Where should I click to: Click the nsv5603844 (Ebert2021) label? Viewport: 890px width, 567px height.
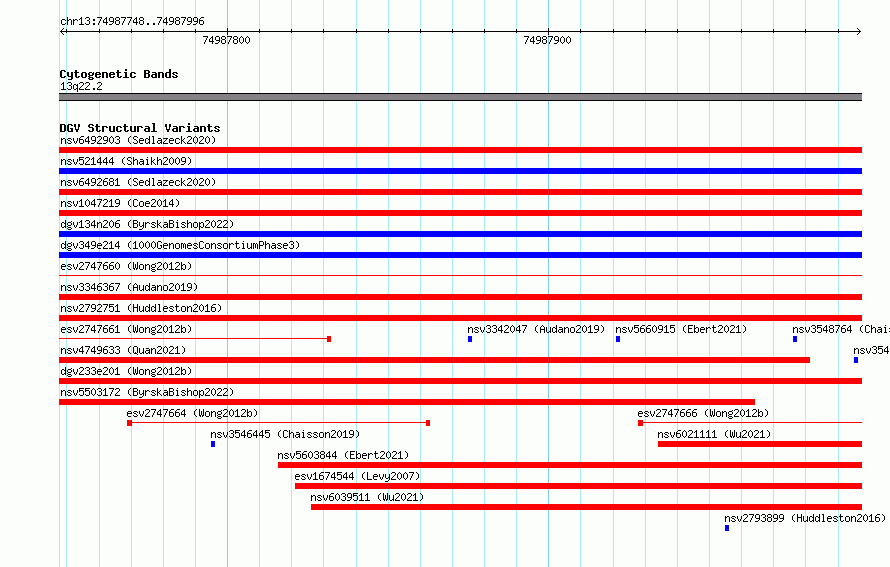(343, 455)
